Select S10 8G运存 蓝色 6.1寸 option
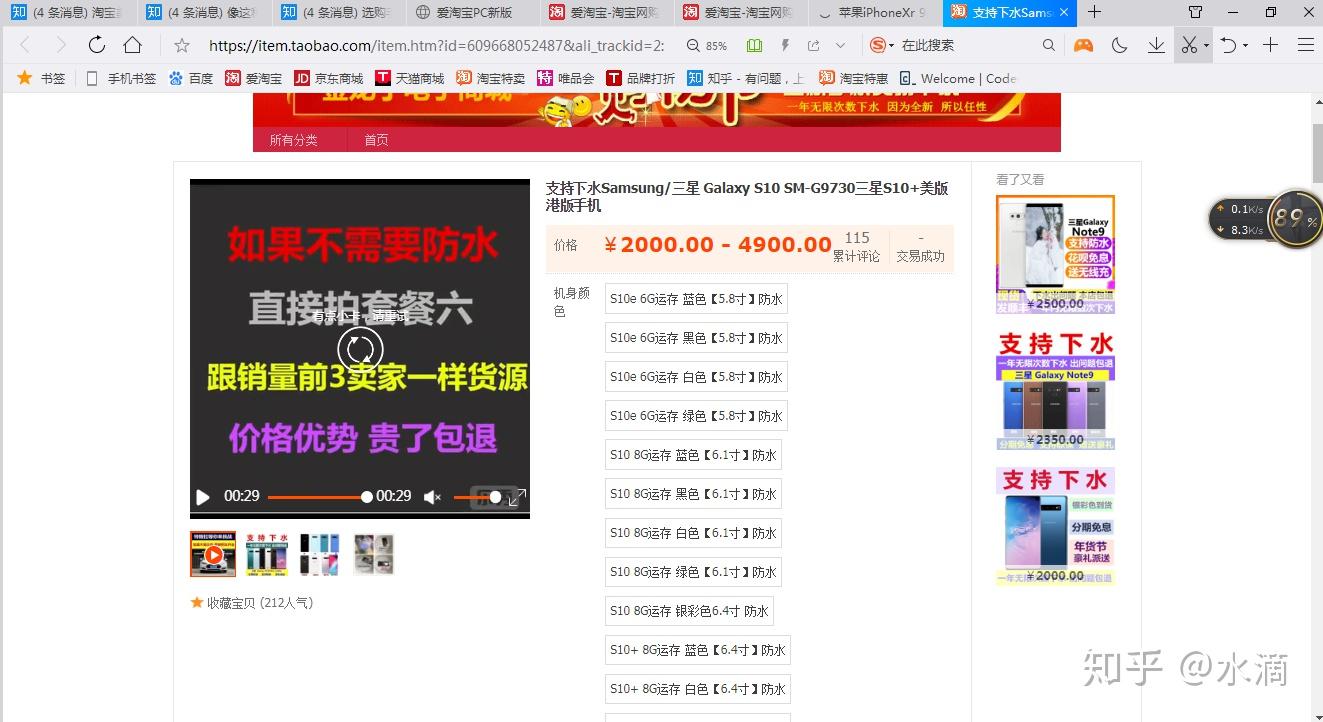Image resolution: width=1323 pixels, height=722 pixels. (x=693, y=455)
